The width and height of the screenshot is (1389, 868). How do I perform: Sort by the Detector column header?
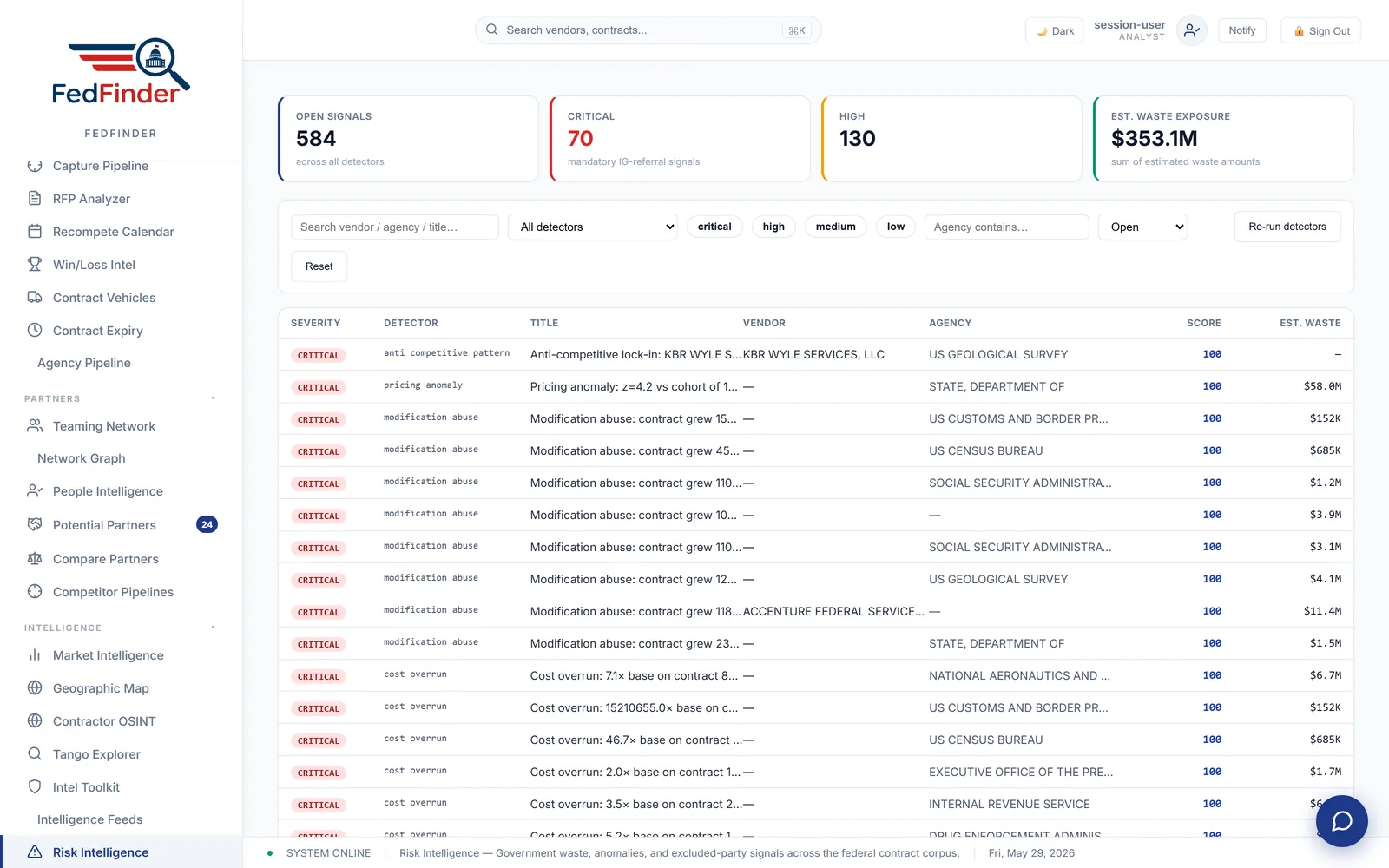pyautogui.click(x=411, y=323)
